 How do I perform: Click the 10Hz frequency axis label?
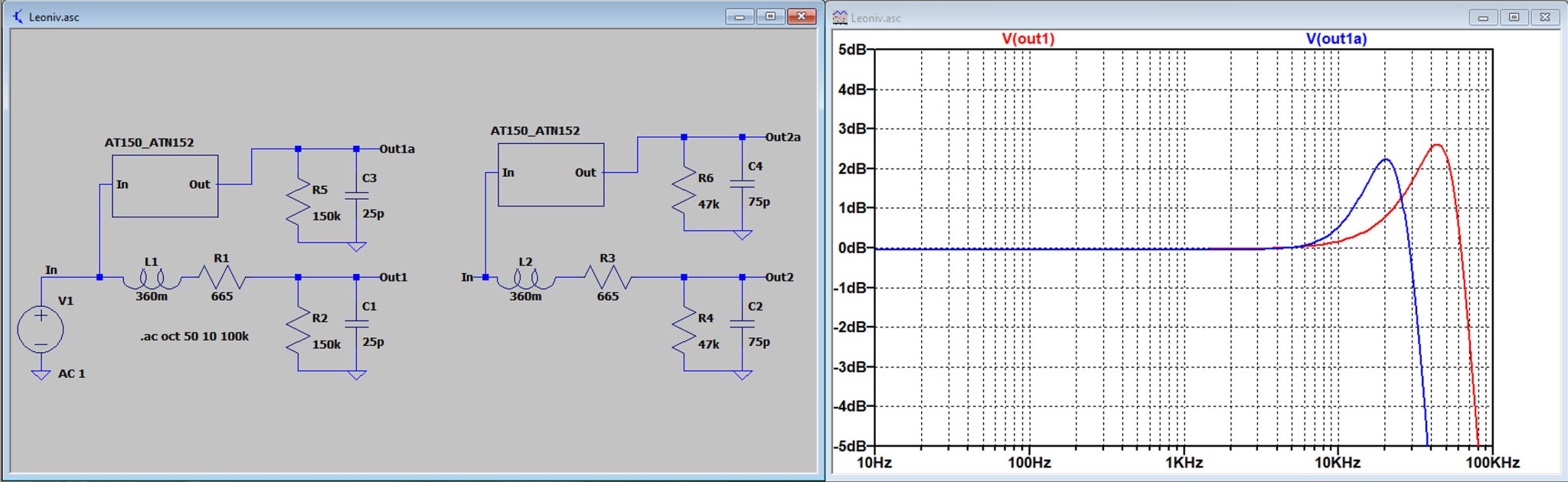tap(874, 463)
